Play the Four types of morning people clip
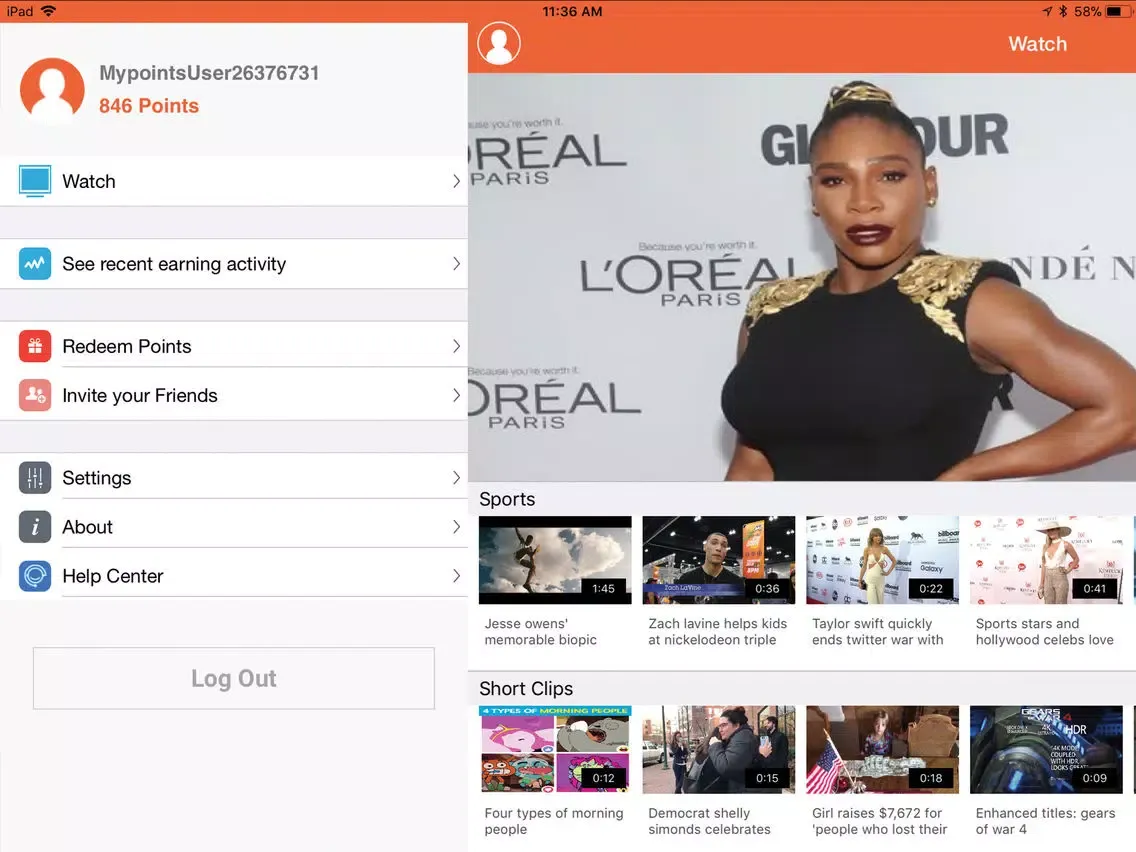 [x=555, y=750]
